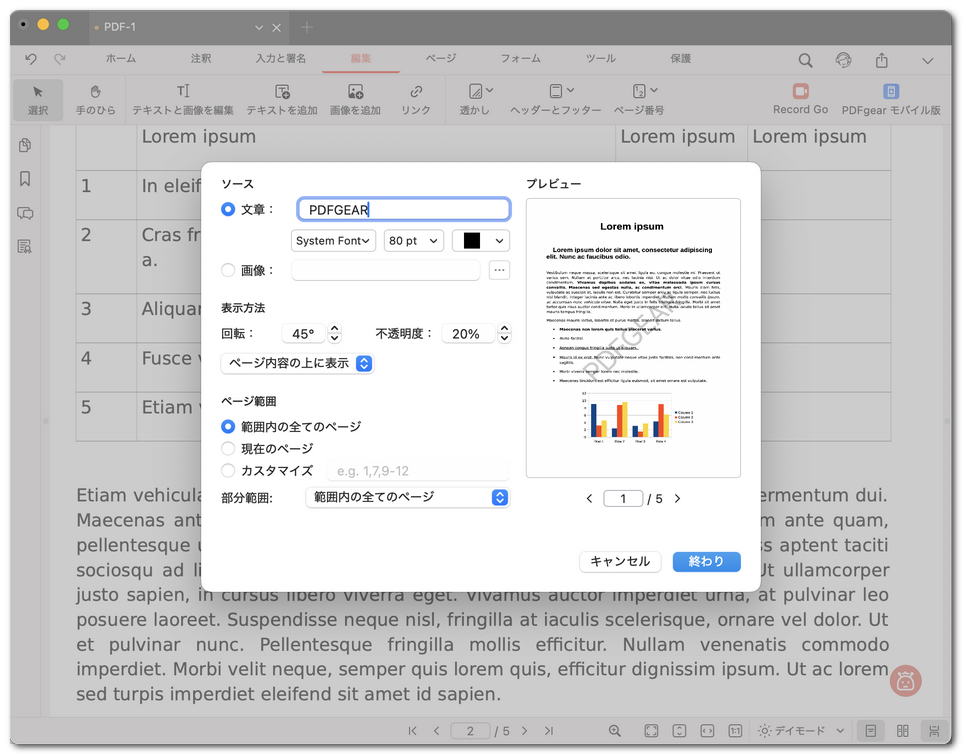Click the search magnifier icon in the top bar

[805, 60]
